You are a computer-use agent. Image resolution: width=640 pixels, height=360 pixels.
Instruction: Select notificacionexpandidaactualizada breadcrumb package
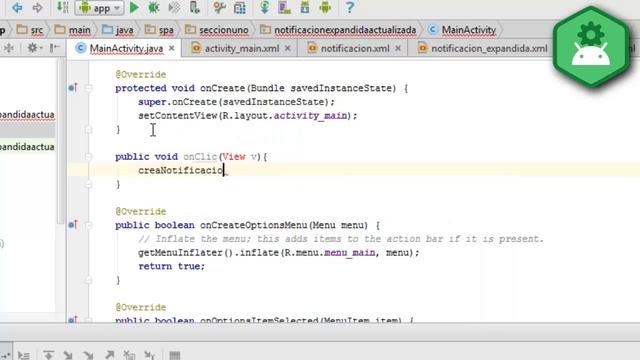point(338,30)
